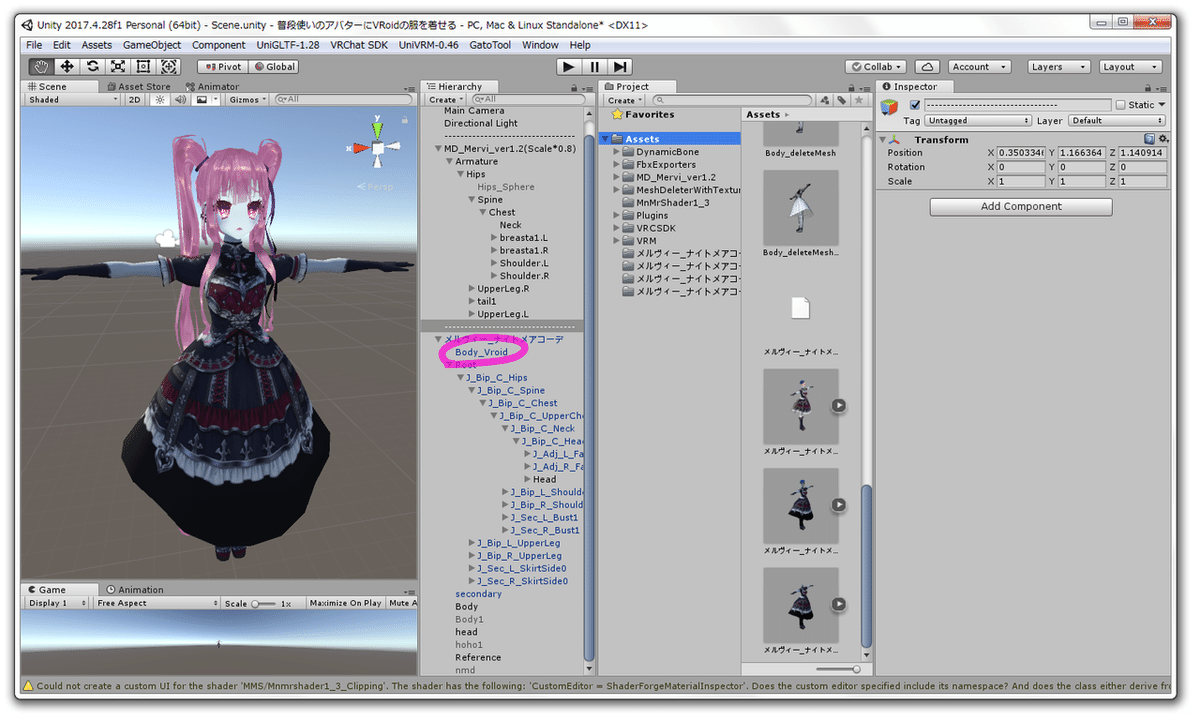Open the Account dropdown
The width and height of the screenshot is (1200, 721).
979,66
